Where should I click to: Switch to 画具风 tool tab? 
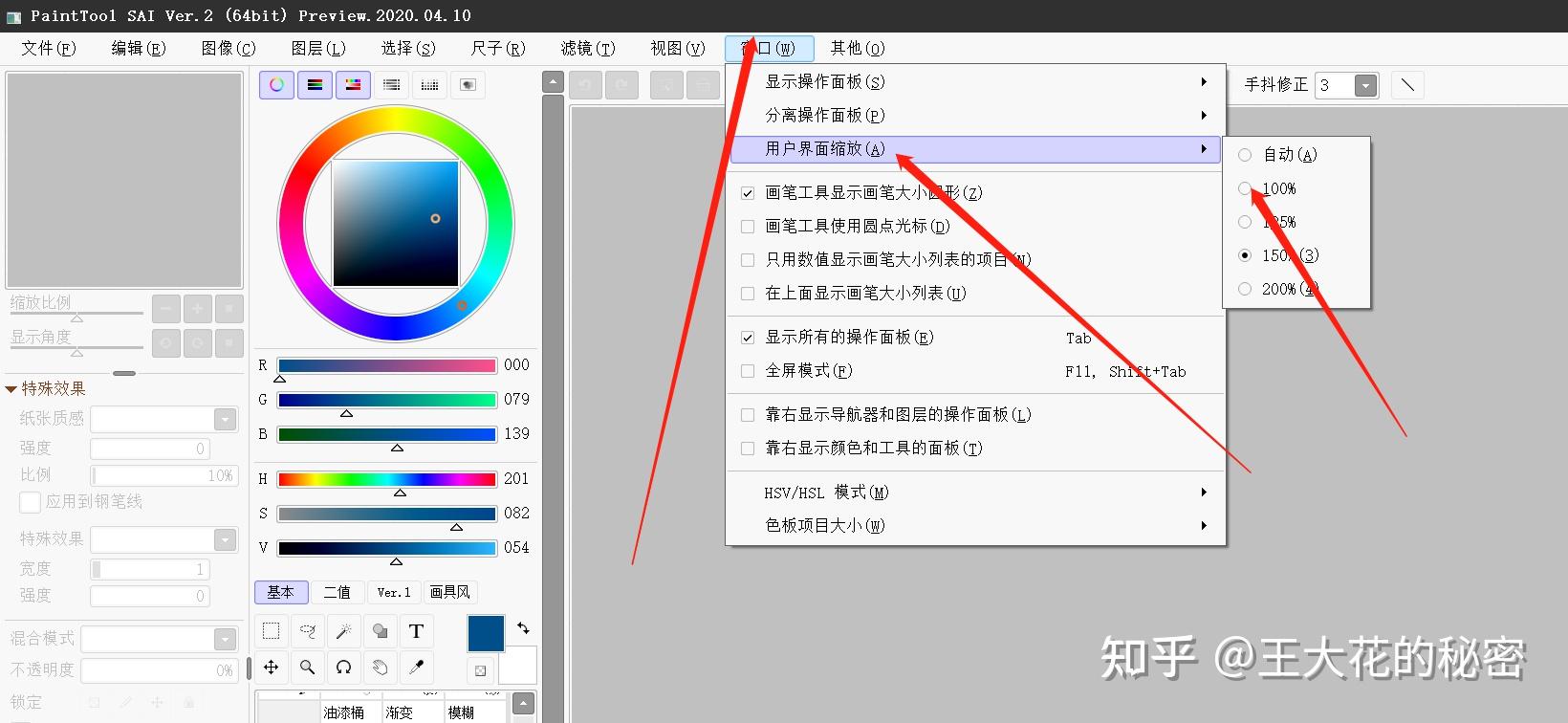(449, 593)
